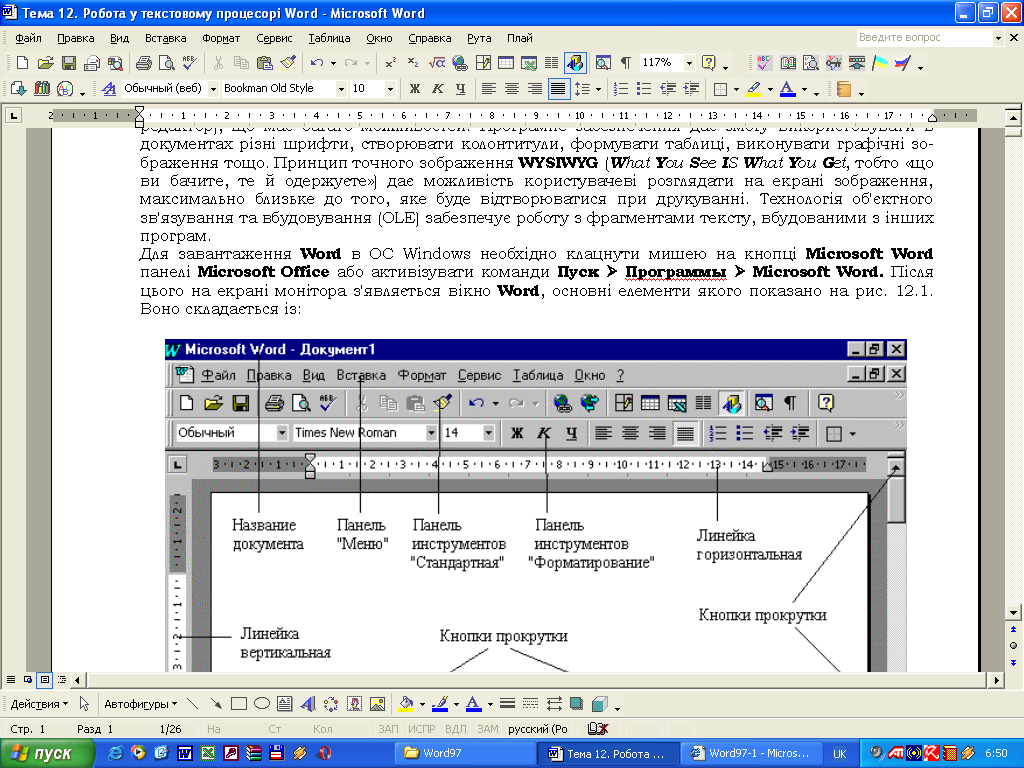
Task: Apply yellow highlight color
Action: (754, 88)
